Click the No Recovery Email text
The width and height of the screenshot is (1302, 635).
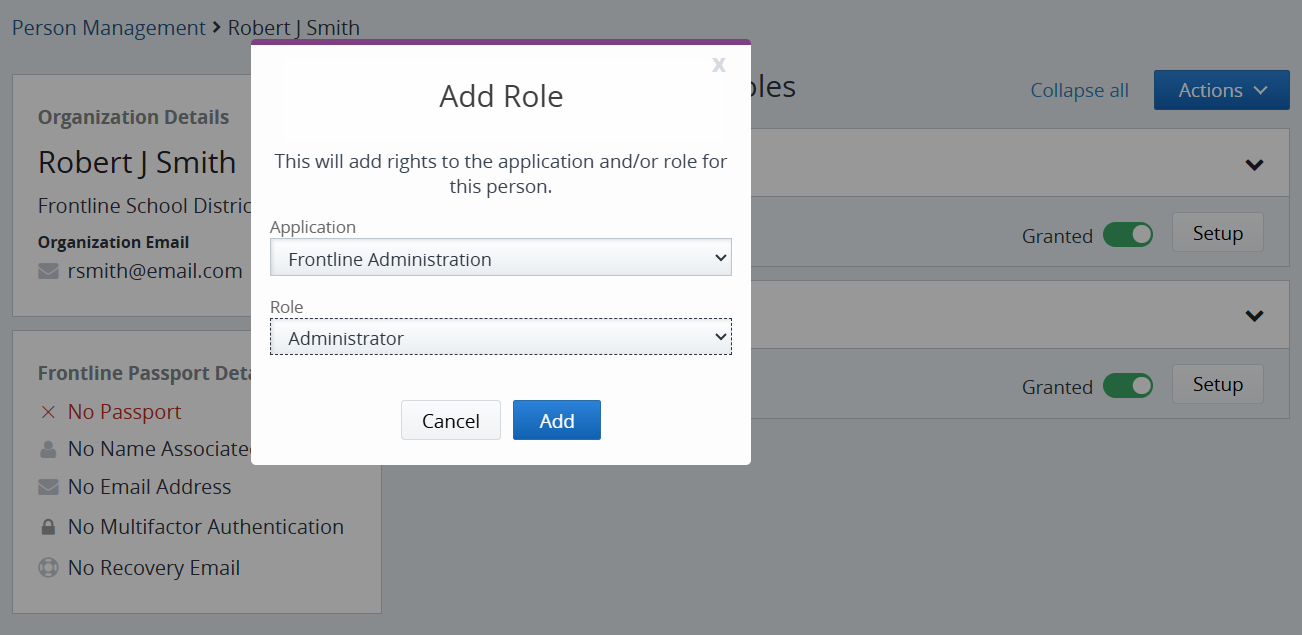point(154,568)
